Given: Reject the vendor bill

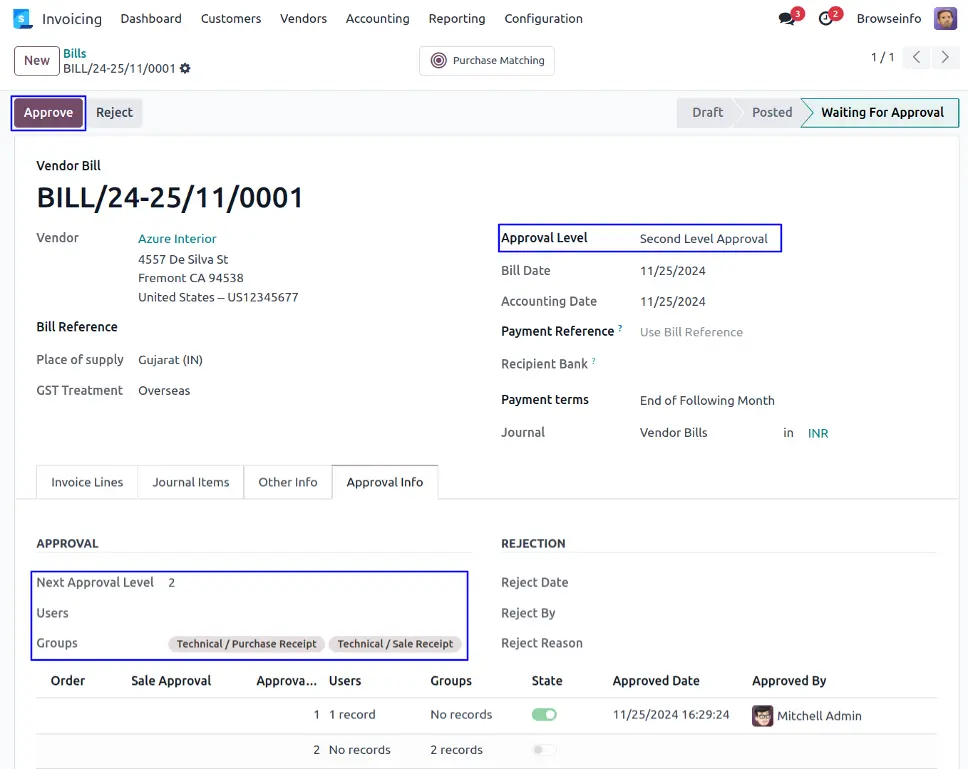Looking at the screenshot, I should [x=114, y=113].
